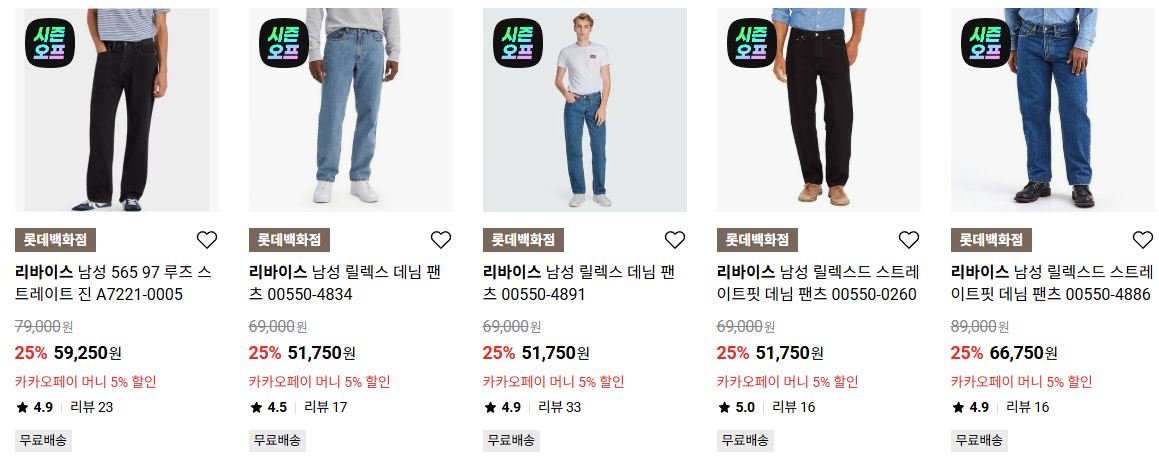
Task: Toggle wishlist heart for 565 97 loose straight jeans
Action: [207, 239]
